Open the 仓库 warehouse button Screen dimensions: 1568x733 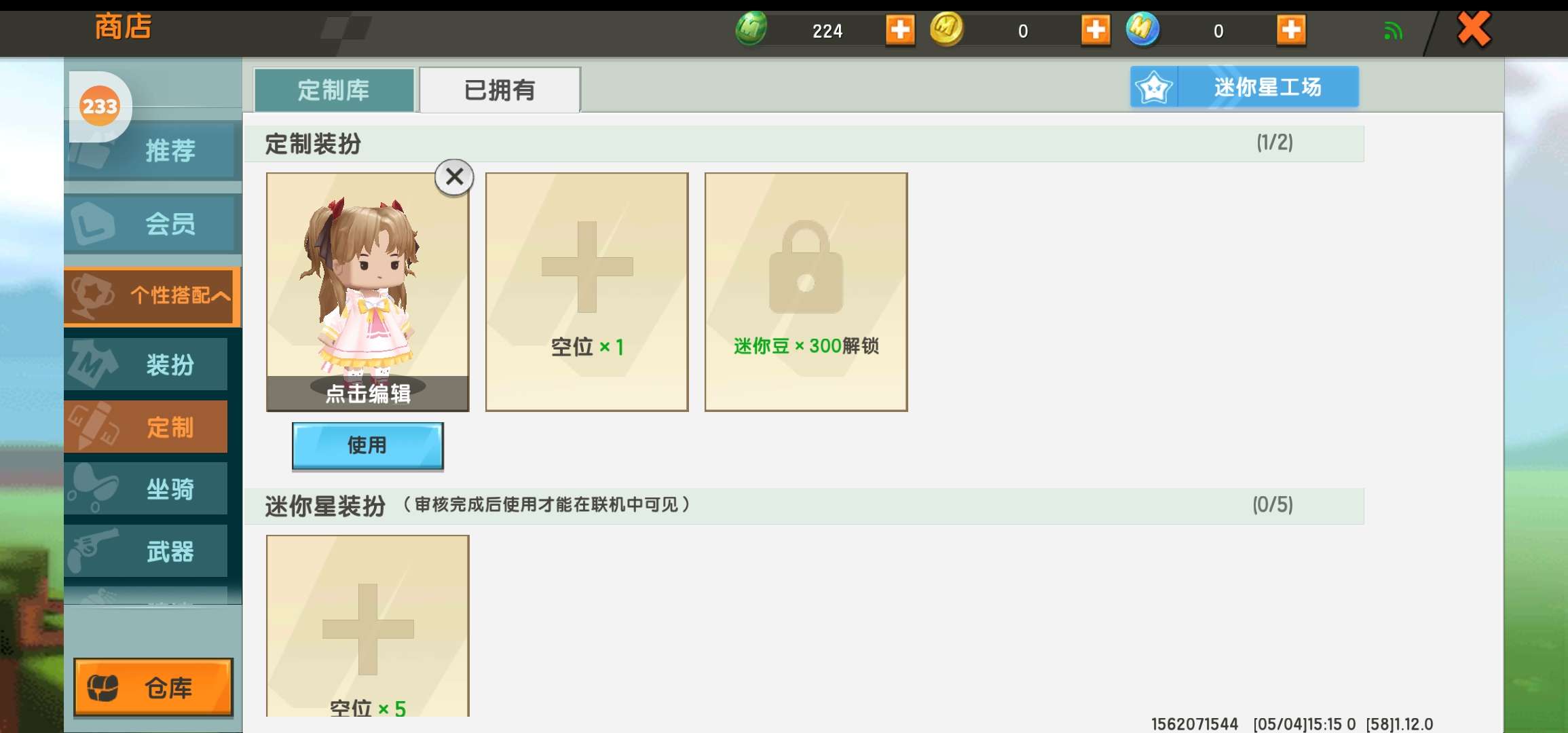(153, 687)
